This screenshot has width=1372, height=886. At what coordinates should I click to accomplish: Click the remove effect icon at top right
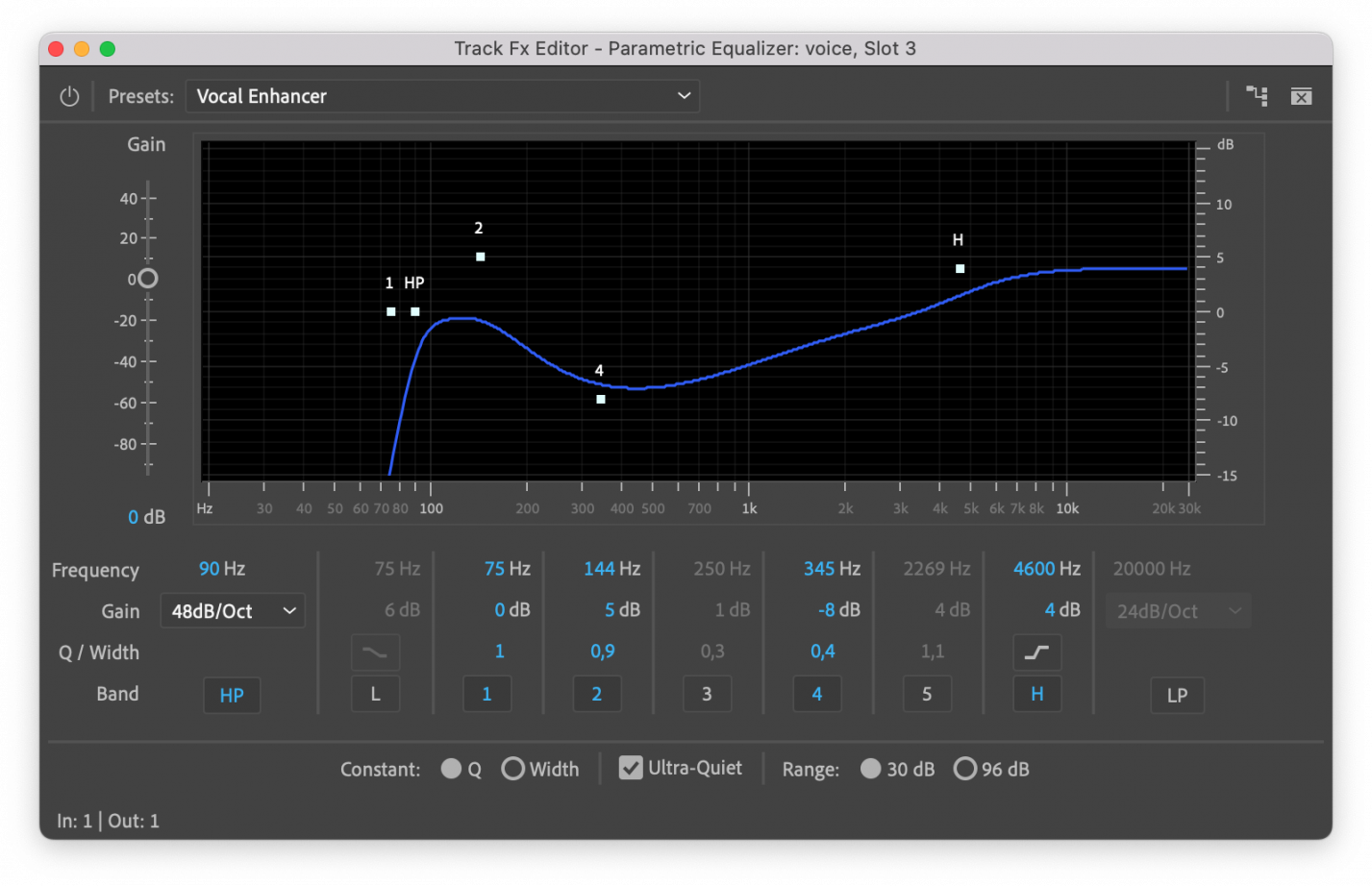pyautogui.click(x=1301, y=96)
